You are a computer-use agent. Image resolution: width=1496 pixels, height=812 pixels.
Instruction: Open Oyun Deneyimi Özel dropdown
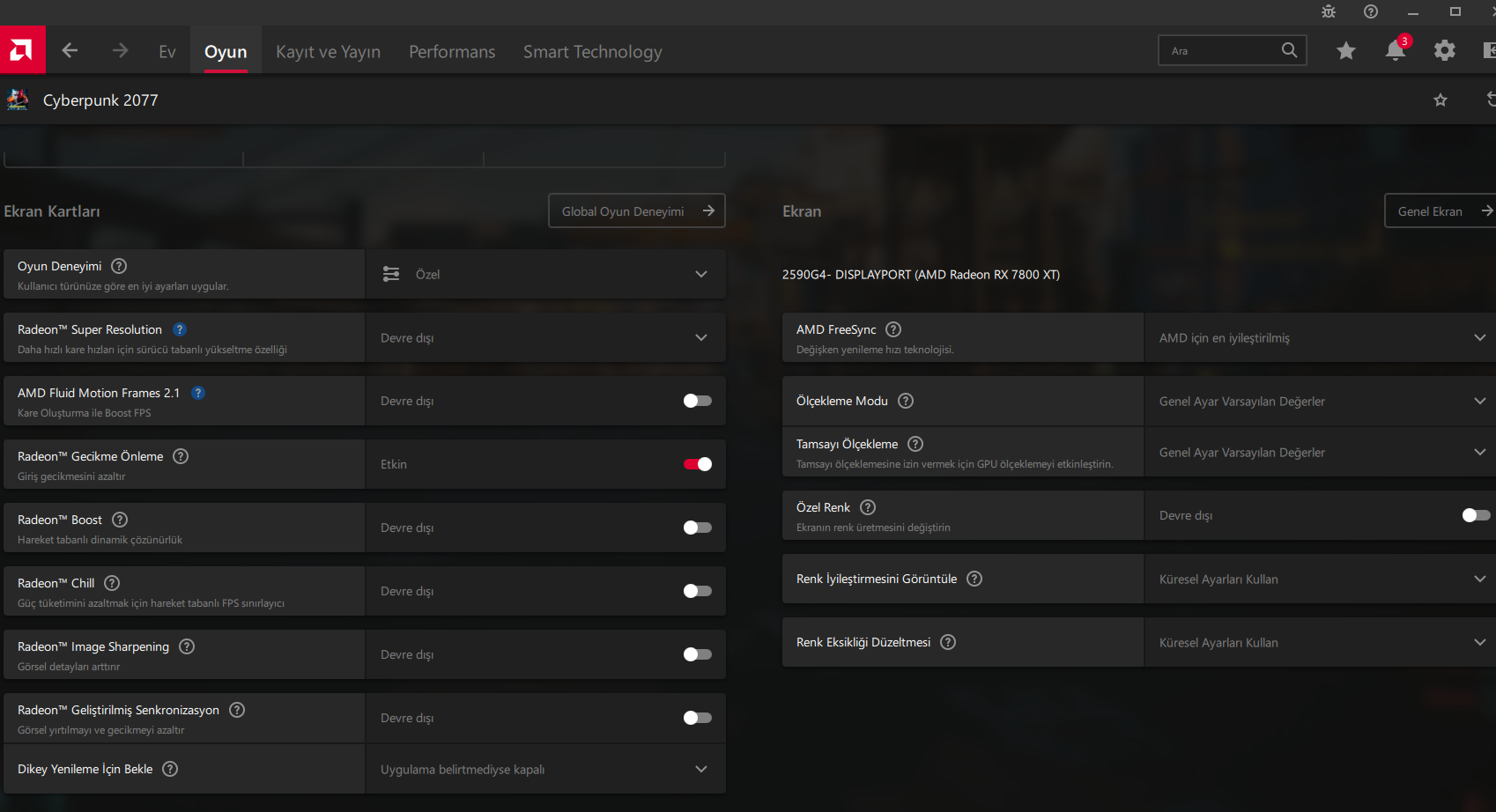(545, 274)
